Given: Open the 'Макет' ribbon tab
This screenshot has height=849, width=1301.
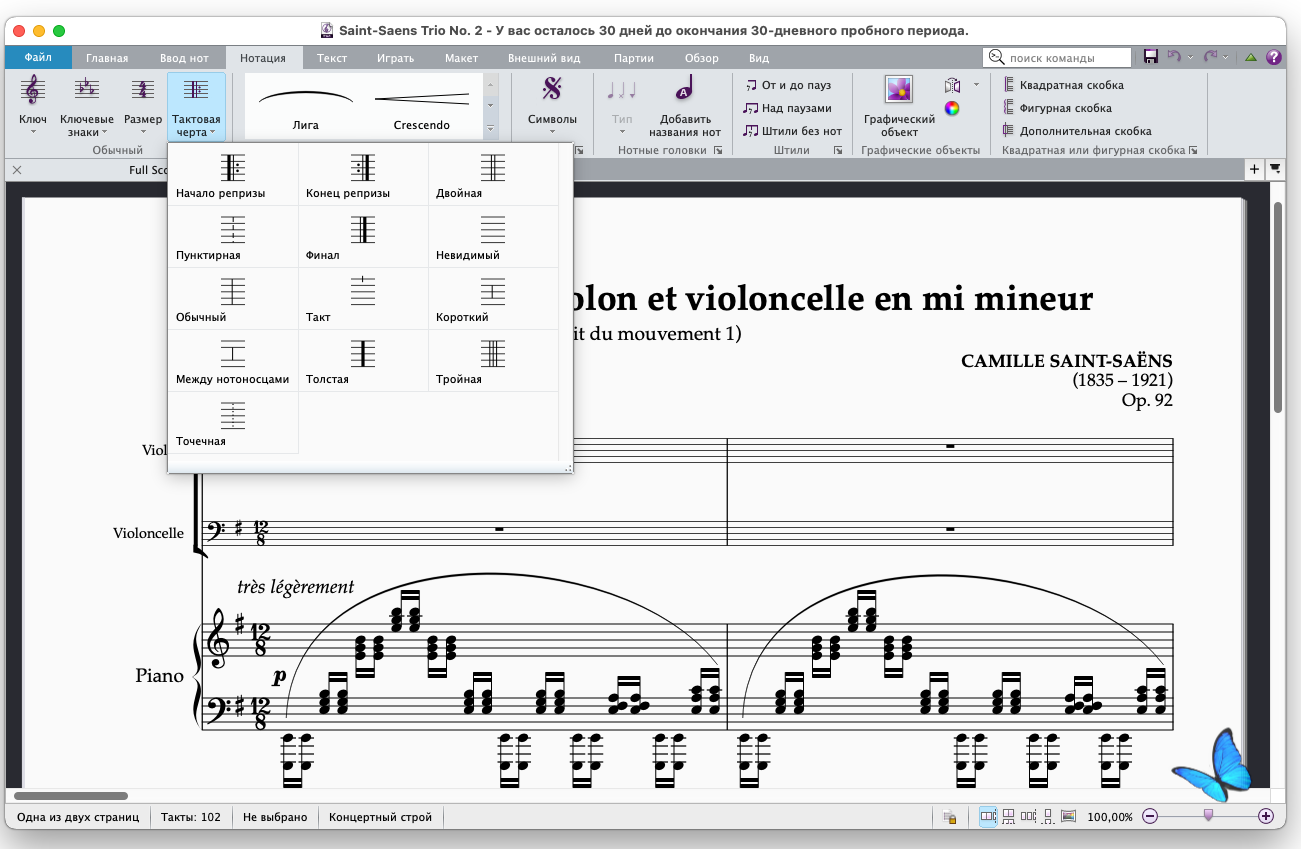Looking at the screenshot, I should [461, 58].
